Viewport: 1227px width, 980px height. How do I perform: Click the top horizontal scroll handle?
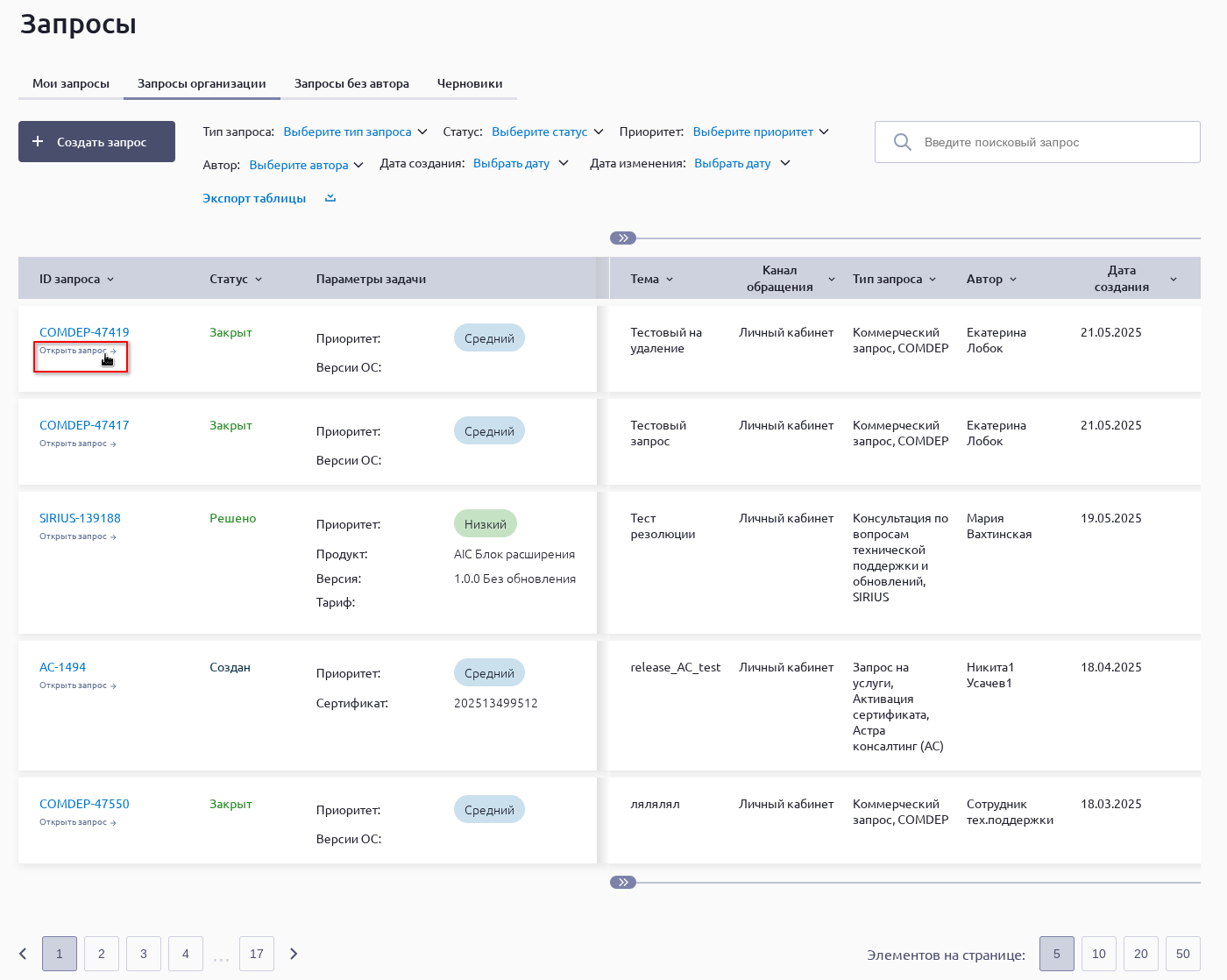(x=623, y=238)
